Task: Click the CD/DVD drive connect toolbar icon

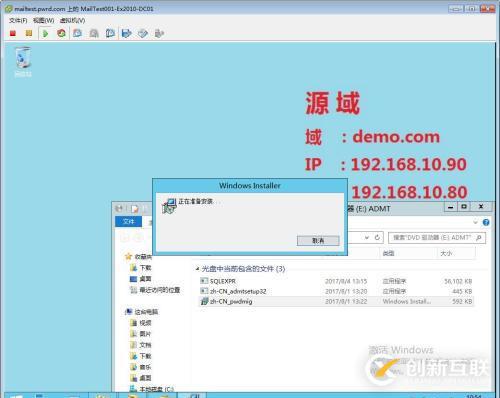Action: click(x=143, y=33)
